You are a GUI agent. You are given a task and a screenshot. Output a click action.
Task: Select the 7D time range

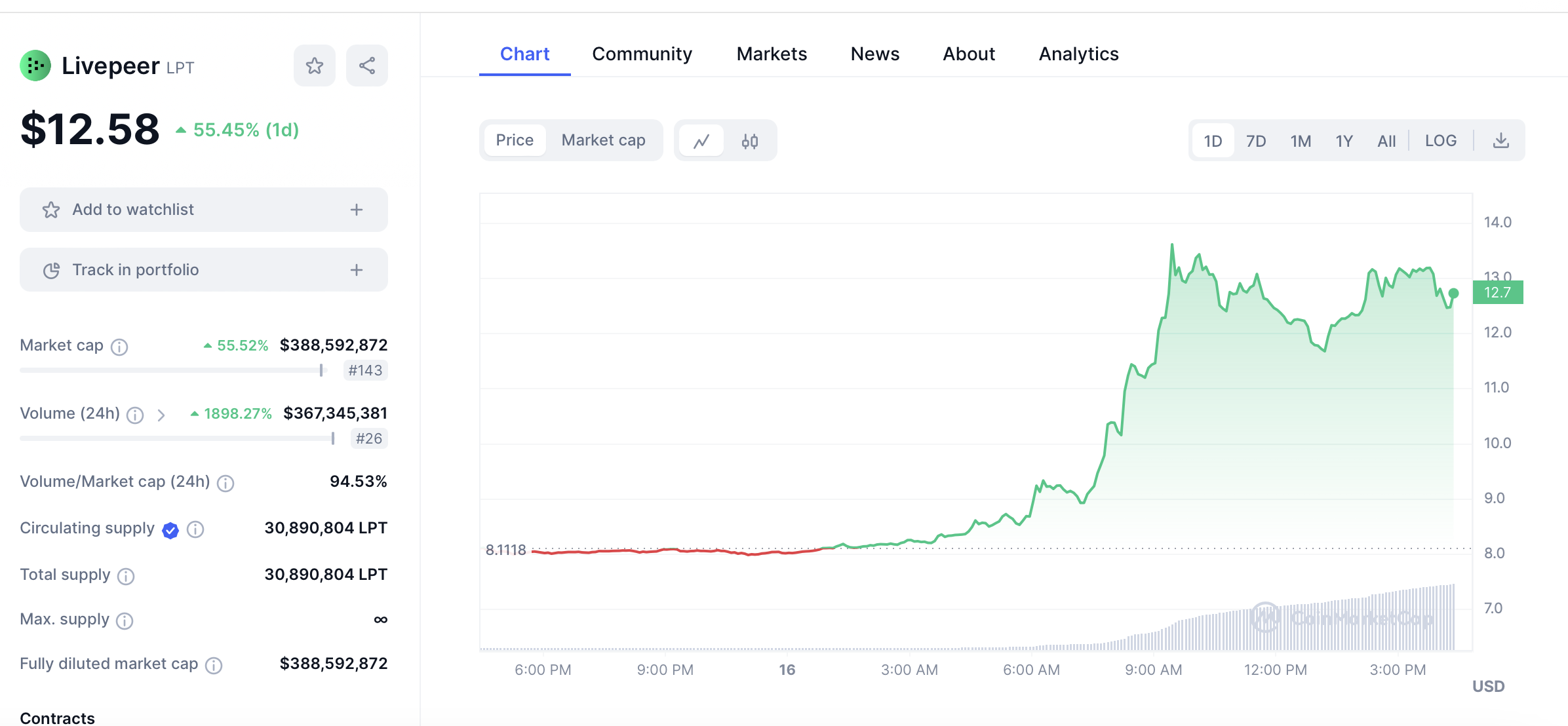pyautogui.click(x=1256, y=141)
